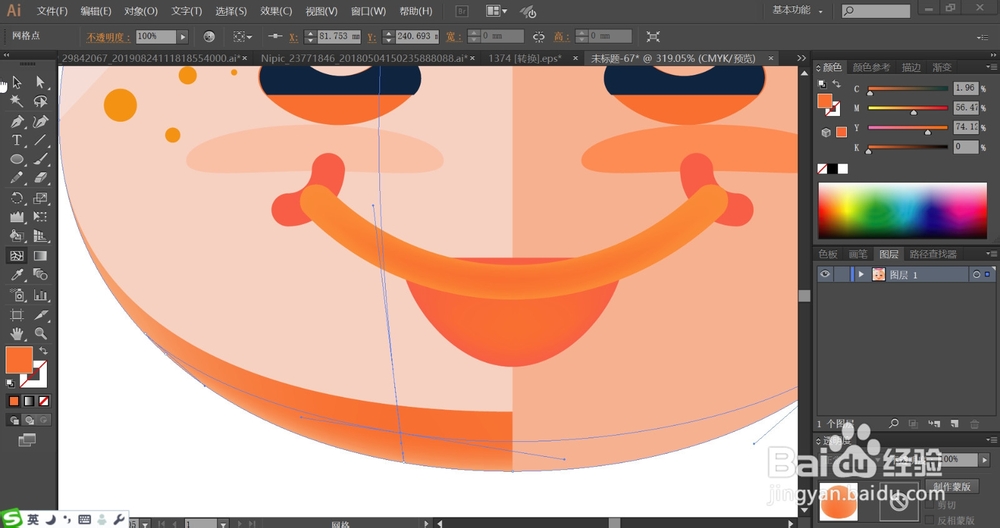Choose the Hand tool
This screenshot has height=528, width=1000.
[x=17, y=334]
